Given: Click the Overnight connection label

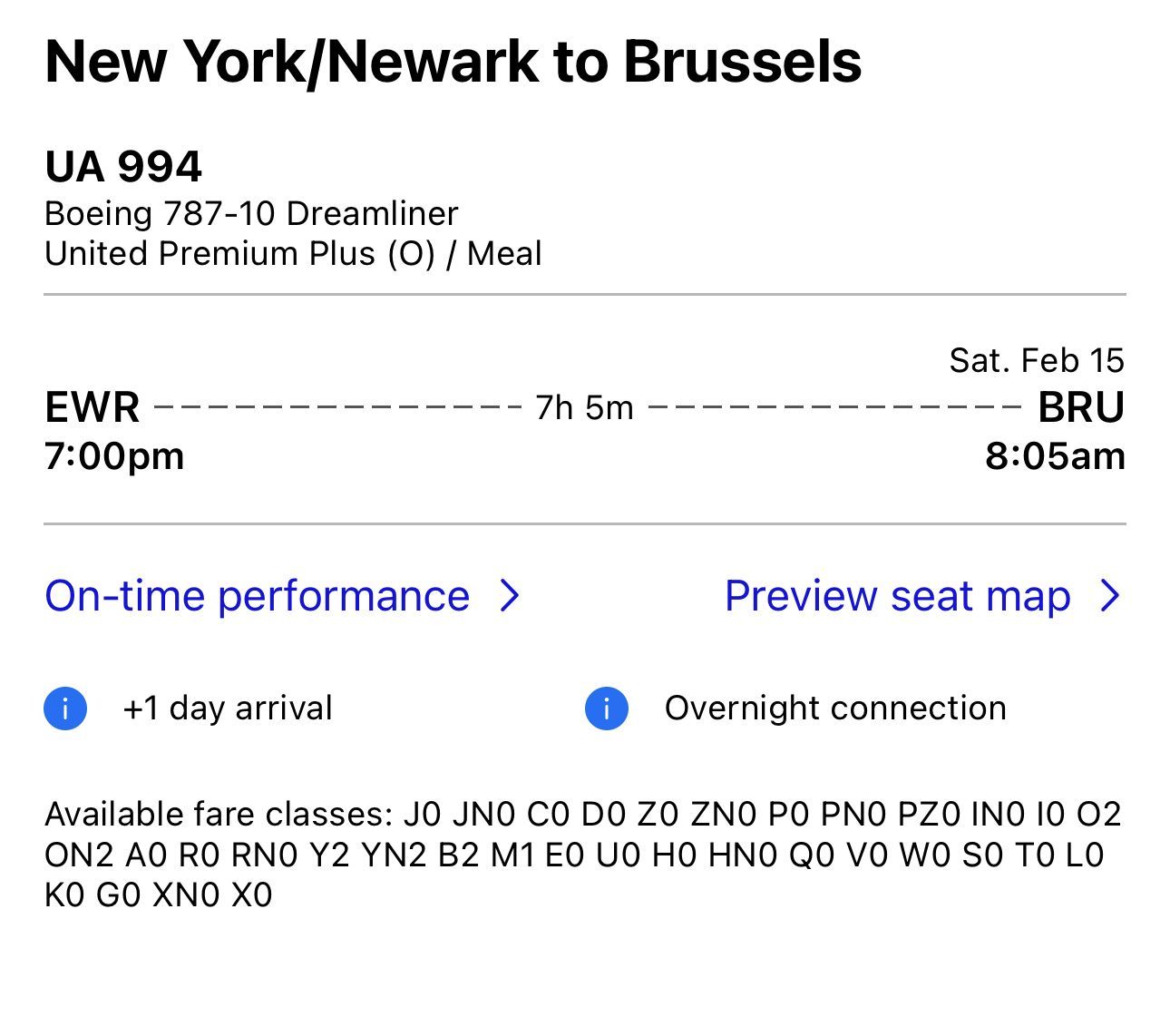Looking at the screenshot, I should point(835,709).
